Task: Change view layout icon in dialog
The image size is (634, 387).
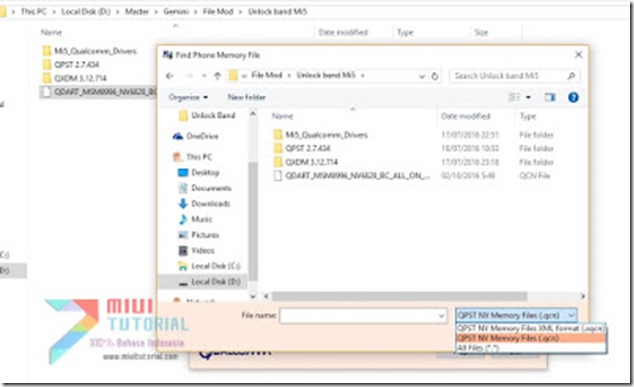Action: click(514, 97)
